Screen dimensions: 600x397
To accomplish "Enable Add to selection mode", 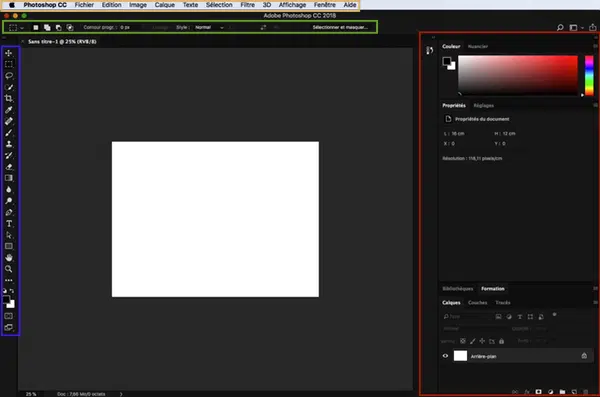I will 47,28.
